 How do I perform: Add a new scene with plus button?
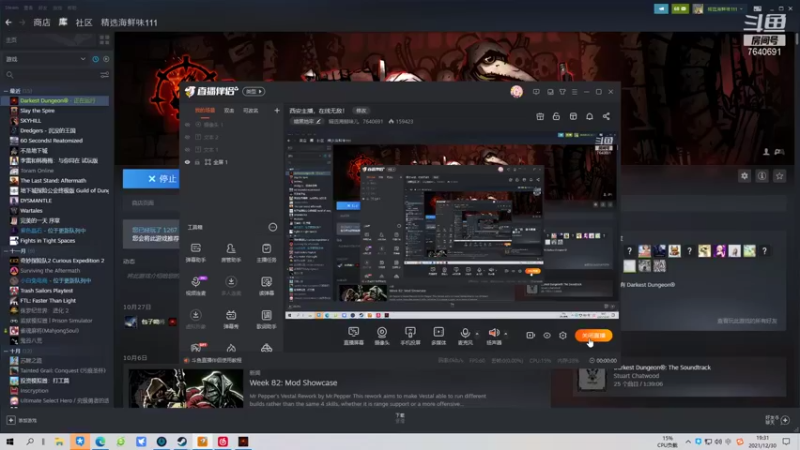(277, 110)
